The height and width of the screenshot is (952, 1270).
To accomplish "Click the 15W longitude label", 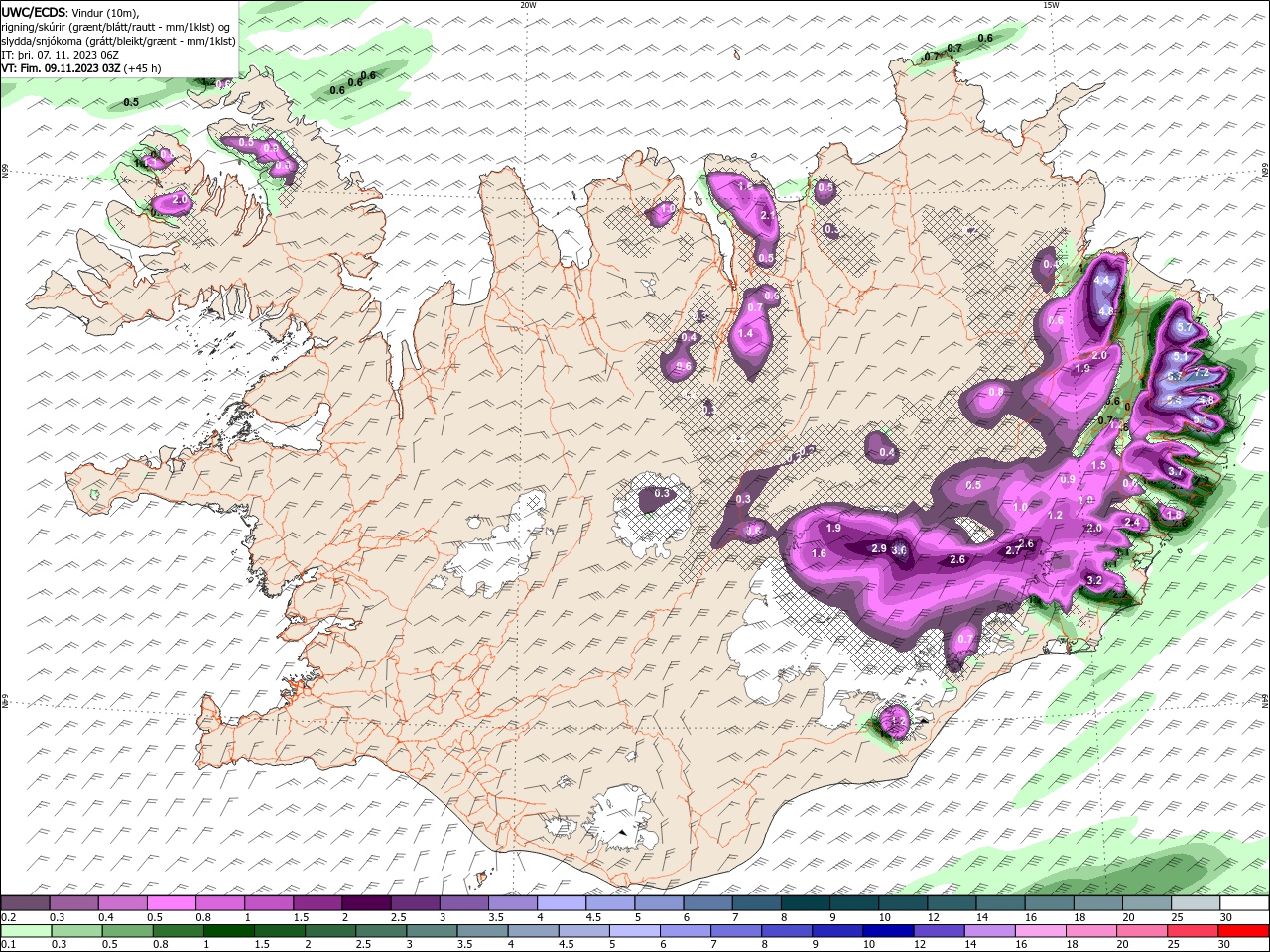I will click(1051, 5).
